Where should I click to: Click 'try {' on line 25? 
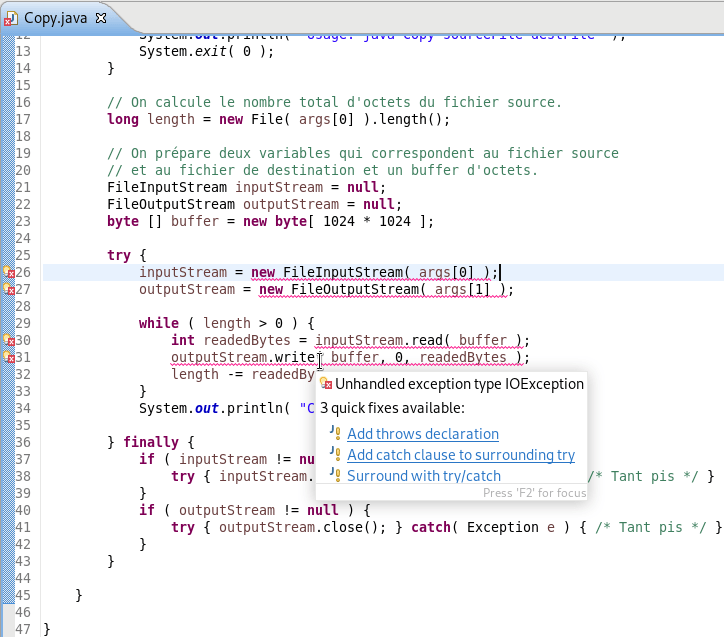point(127,255)
